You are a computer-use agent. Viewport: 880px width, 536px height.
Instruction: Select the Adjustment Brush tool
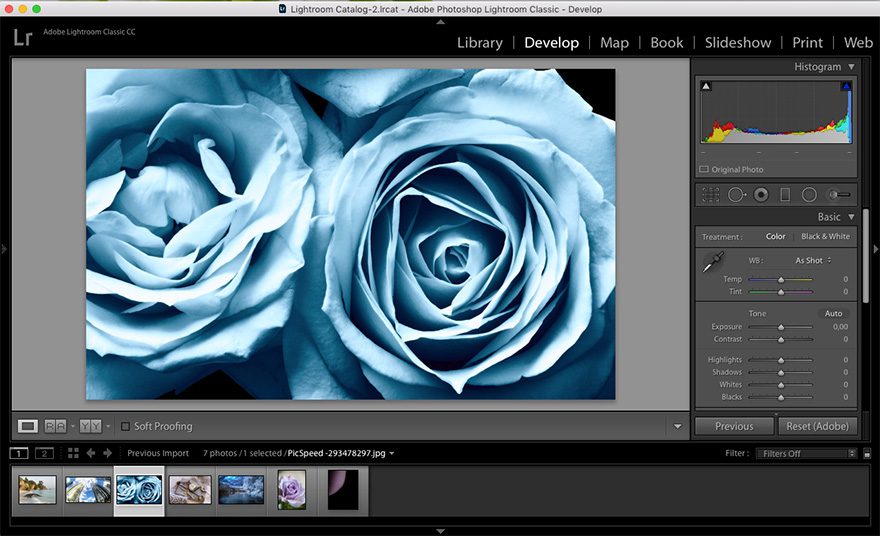[x=839, y=195]
